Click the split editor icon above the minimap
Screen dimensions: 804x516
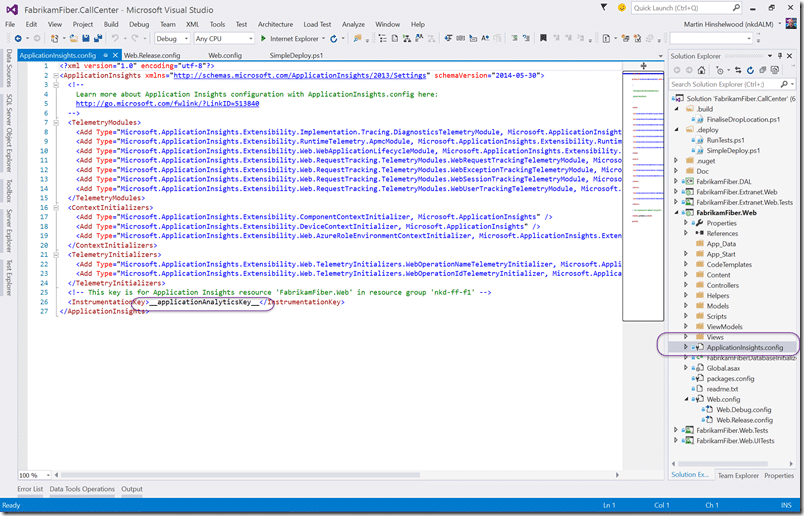[x=644, y=66]
